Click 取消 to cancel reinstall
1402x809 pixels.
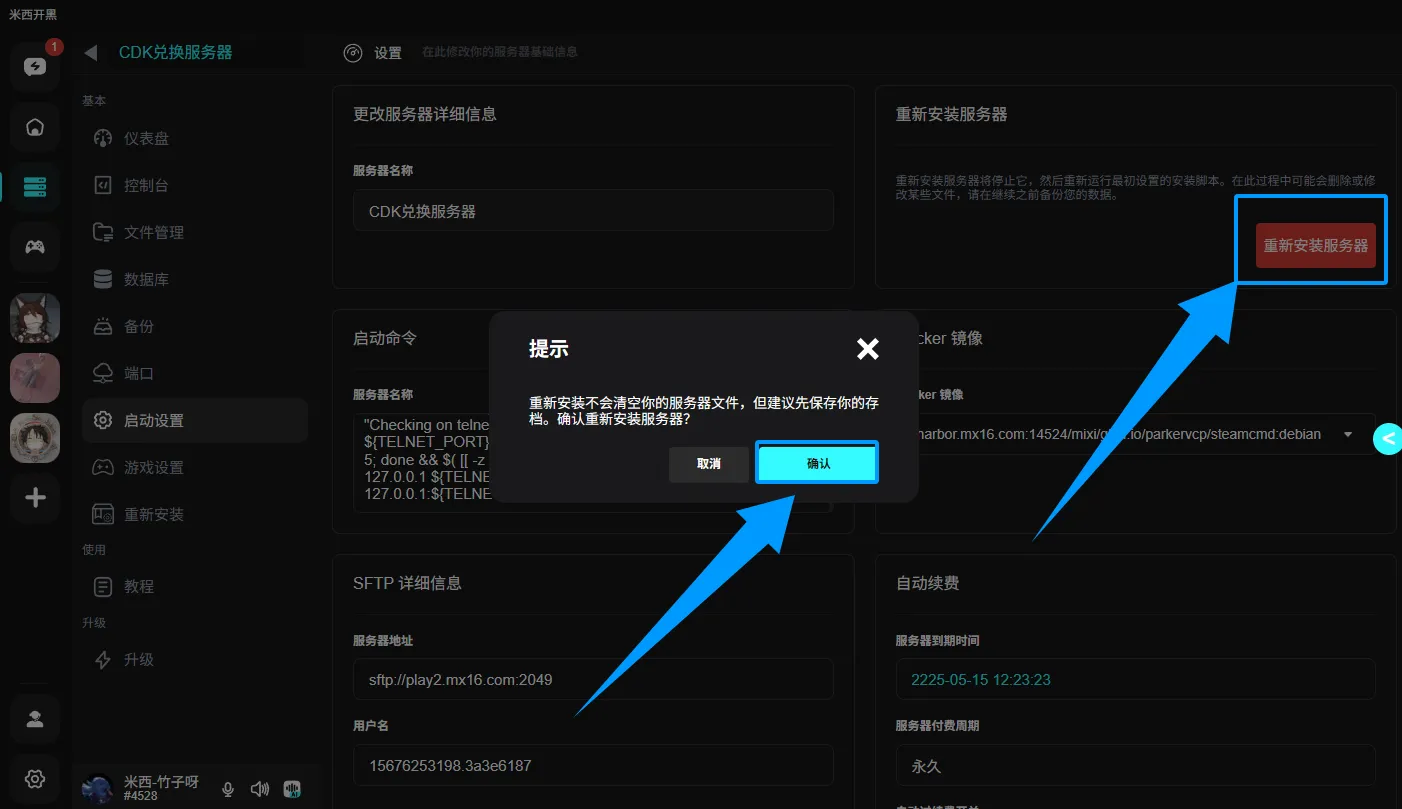pyautogui.click(x=709, y=464)
